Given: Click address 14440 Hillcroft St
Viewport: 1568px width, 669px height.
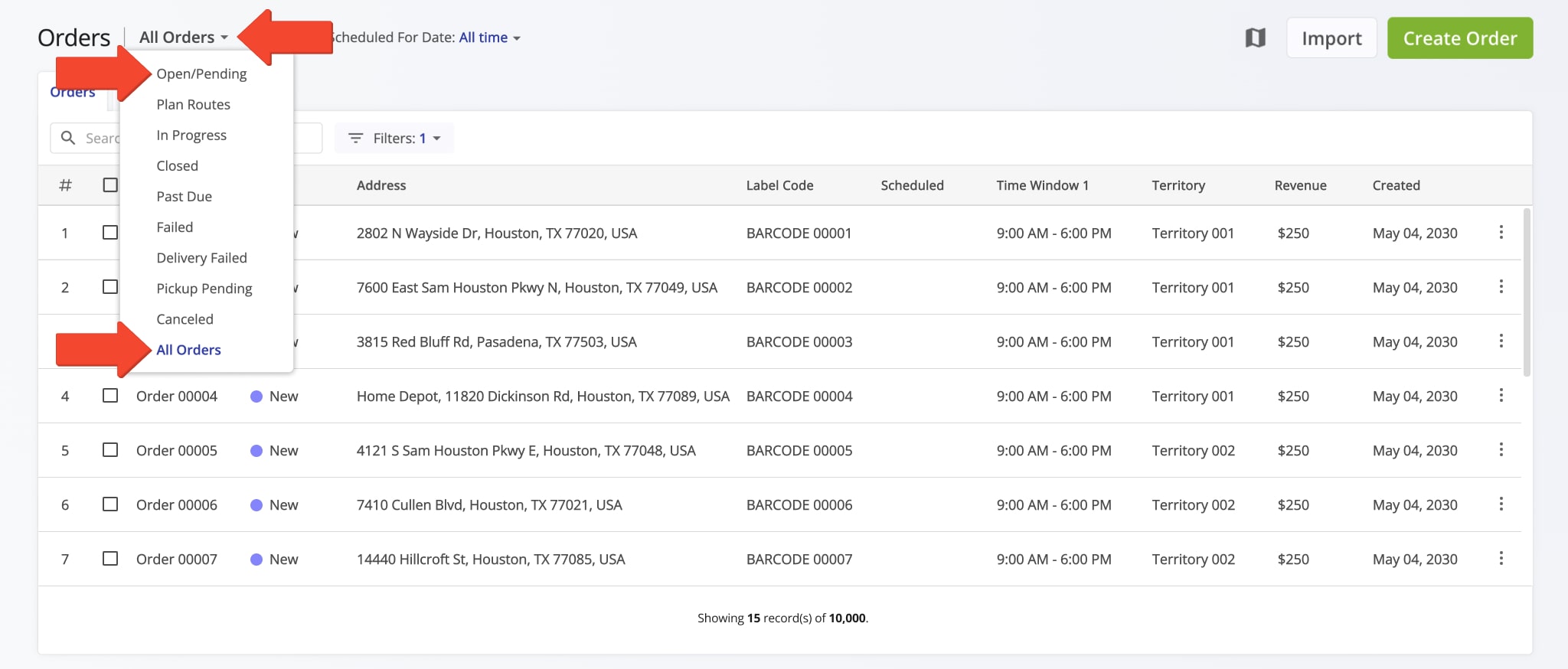Looking at the screenshot, I should (491, 559).
